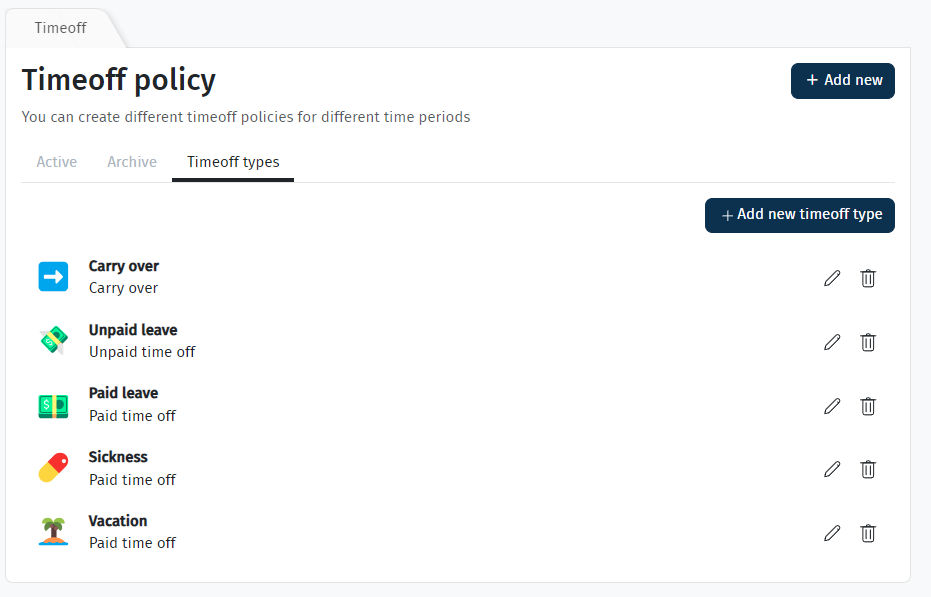The height and width of the screenshot is (597, 931).
Task: Click the Sickness pill icon
Action: point(53,468)
